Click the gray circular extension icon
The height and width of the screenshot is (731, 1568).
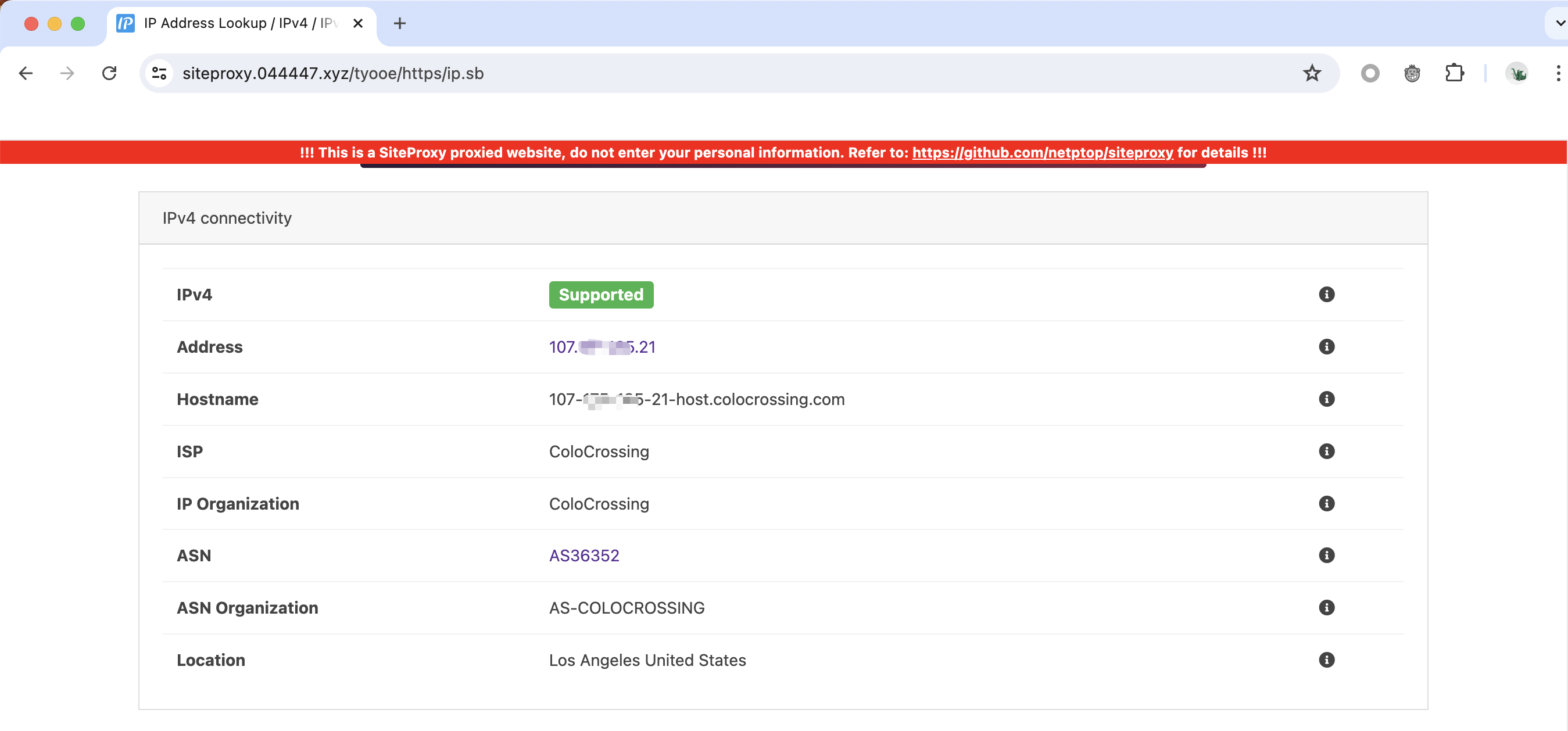pos(1370,73)
